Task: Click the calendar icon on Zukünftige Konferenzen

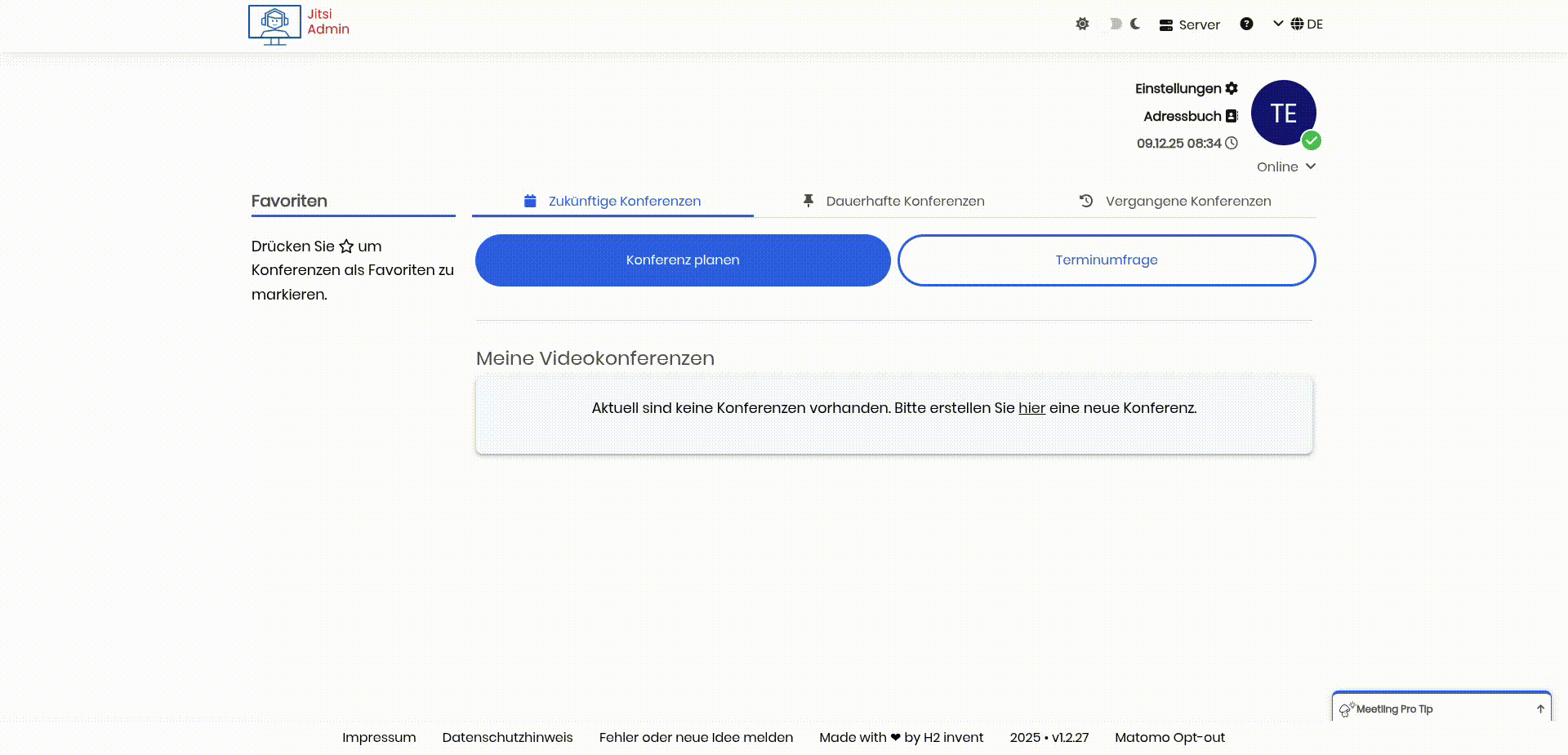Action: pyautogui.click(x=529, y=200)
